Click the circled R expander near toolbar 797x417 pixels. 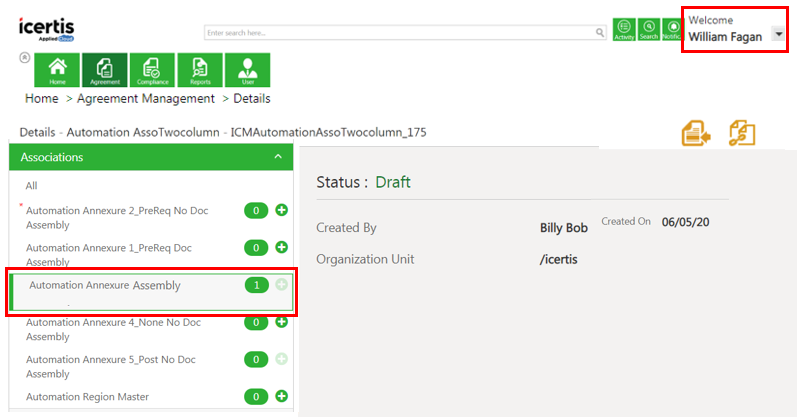point(24,57)
